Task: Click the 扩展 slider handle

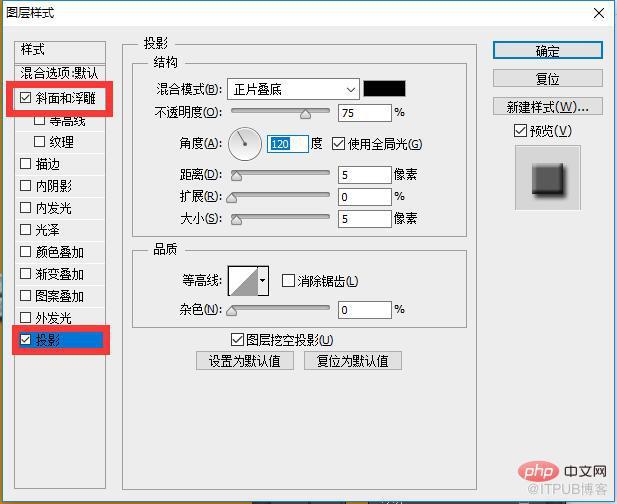Action: tap(232, 198)
